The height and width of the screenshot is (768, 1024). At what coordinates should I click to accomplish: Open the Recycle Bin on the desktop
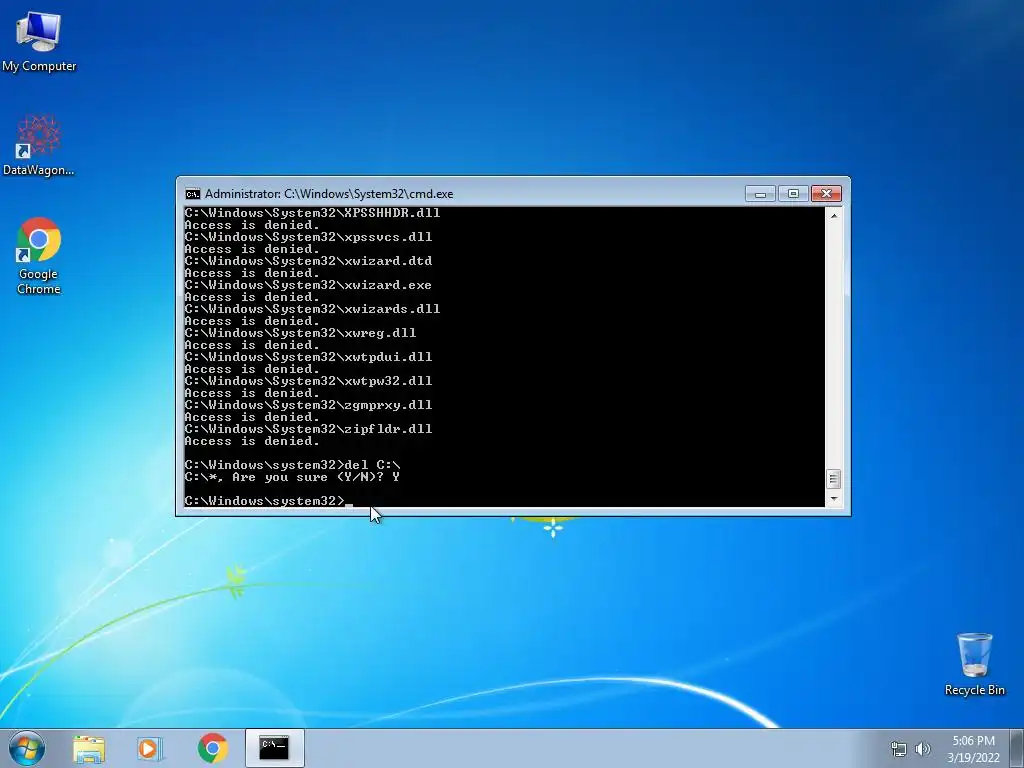974,664
